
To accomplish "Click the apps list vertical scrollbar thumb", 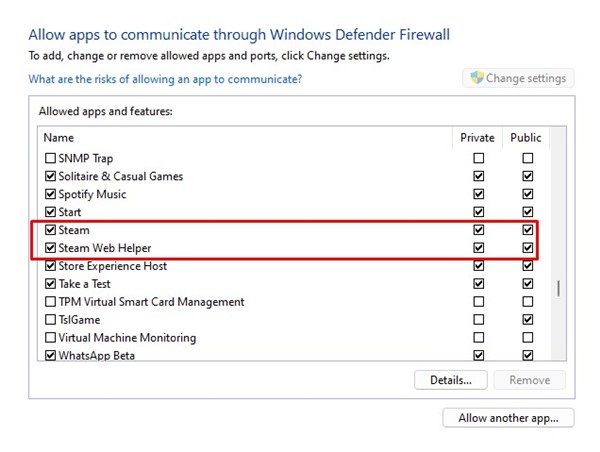I will coord(558,289).
